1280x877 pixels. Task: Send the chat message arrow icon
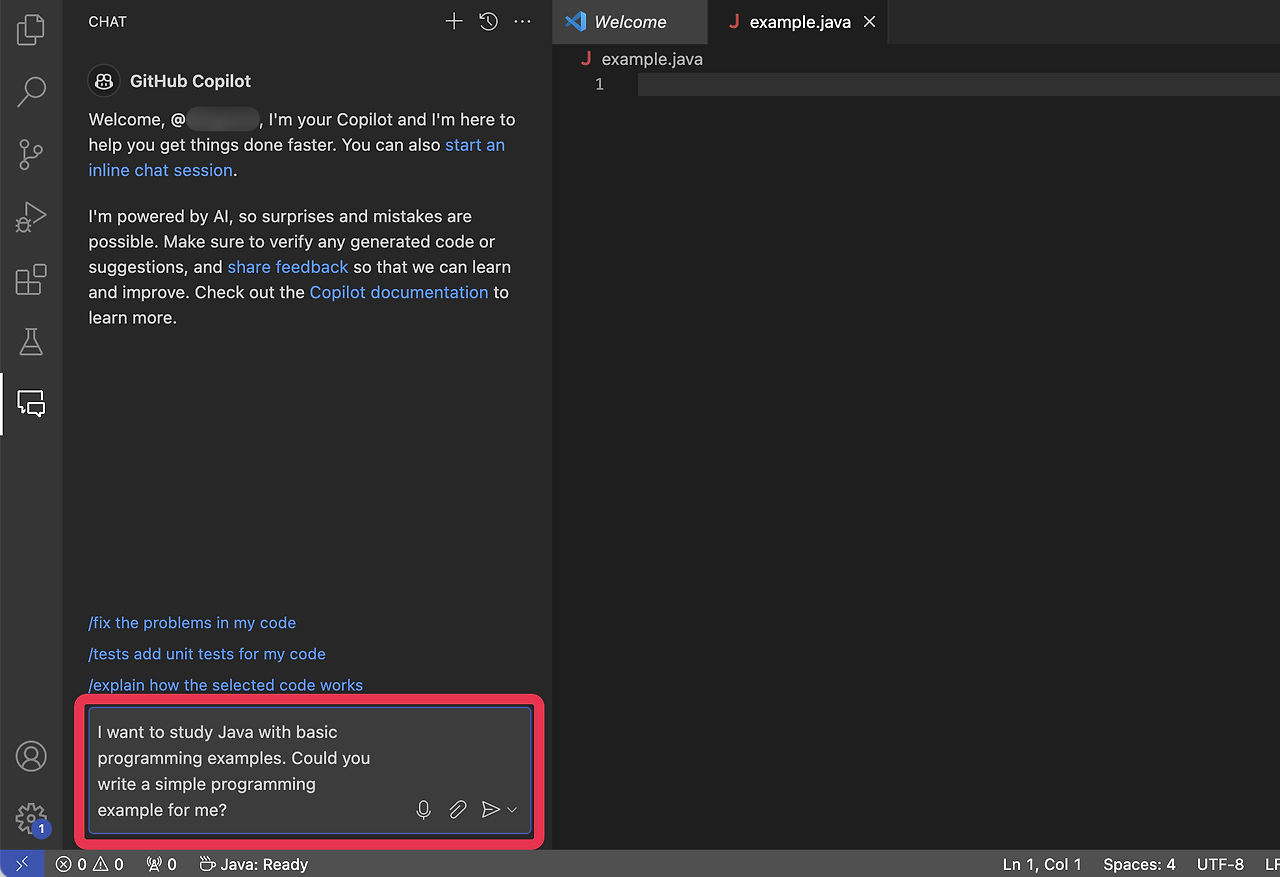pyautogui.click(x=492, y=809)
